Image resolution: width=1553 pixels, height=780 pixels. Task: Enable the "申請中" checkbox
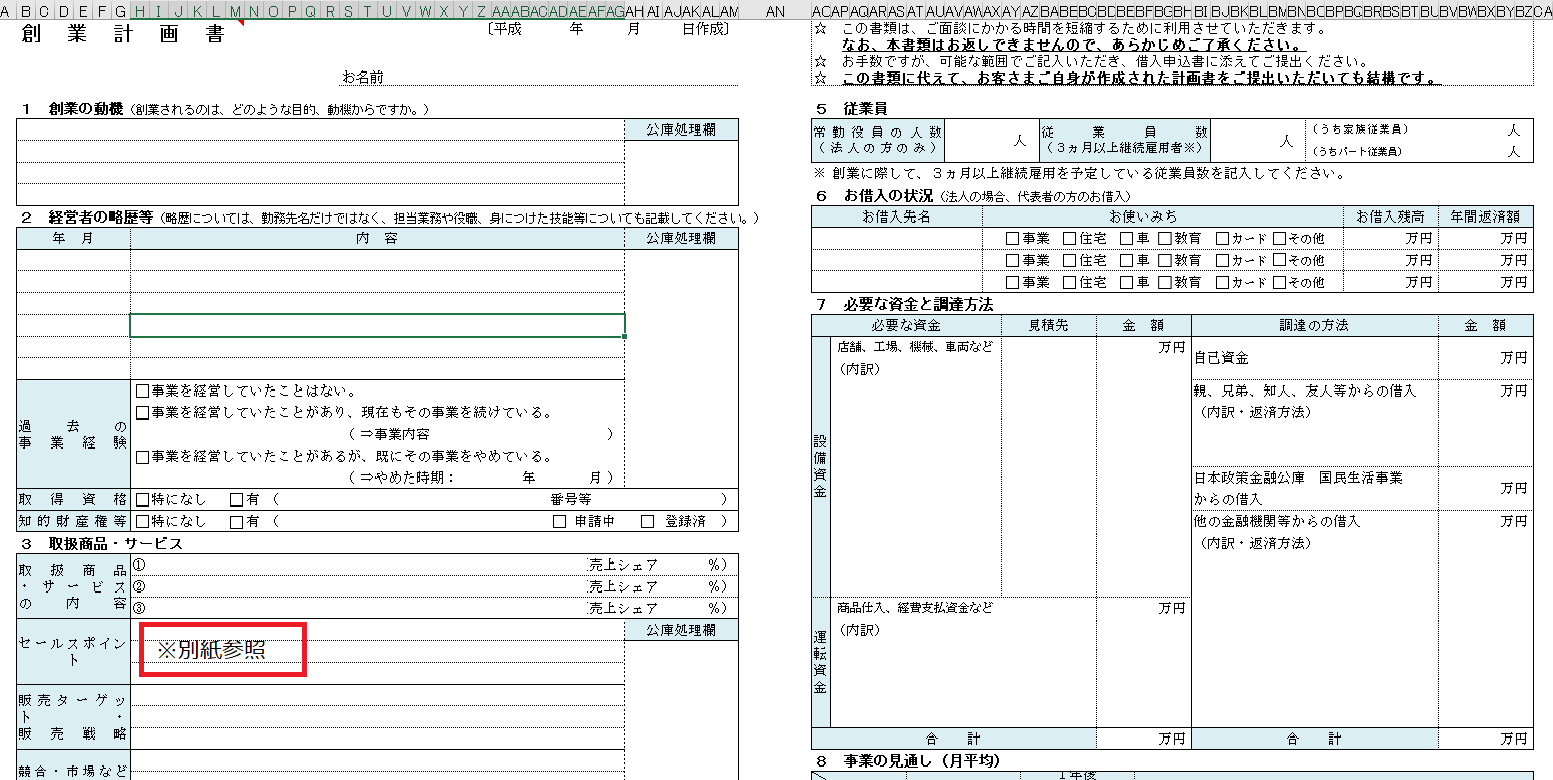point(560,522)
